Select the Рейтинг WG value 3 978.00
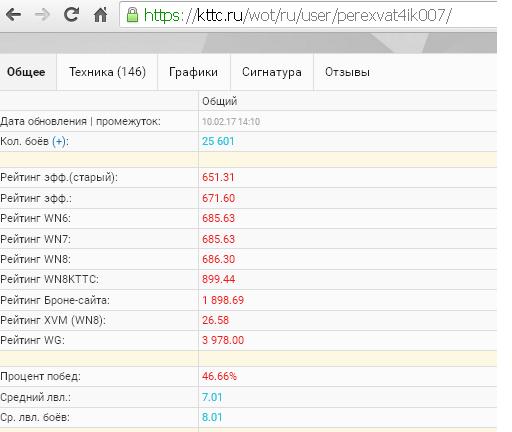This screenshot has height=432, width=512. [x=223, y=340]
